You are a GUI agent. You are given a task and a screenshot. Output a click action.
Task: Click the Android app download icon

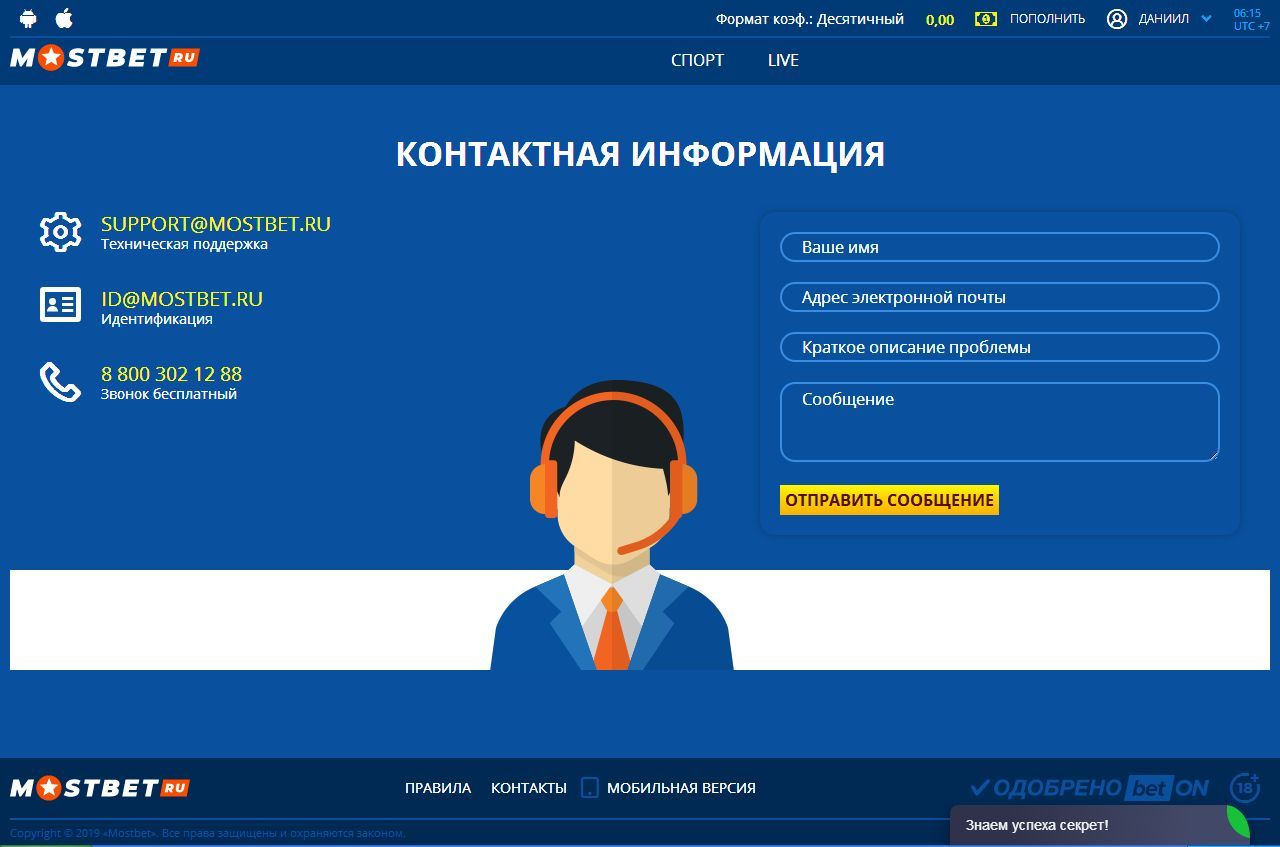[x=26, y=17]
